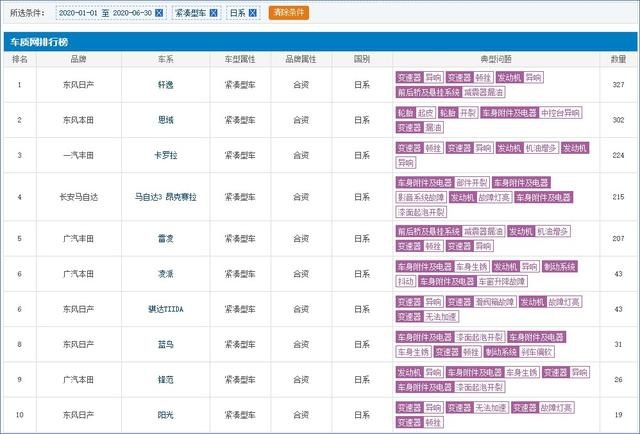This screenshot has width=640, height=434.
Task: Click the 减震器漏油 tag in 轩逸 row
Action: click(483, 92)
